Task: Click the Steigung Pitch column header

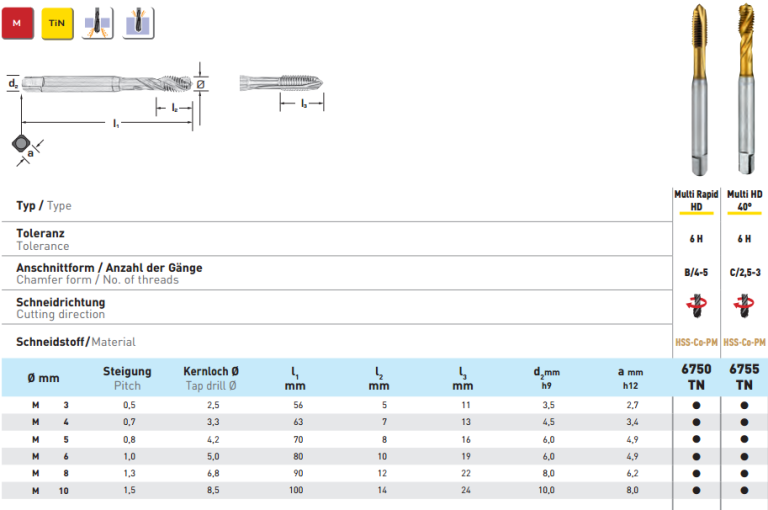Action: [x=127, y=377]
